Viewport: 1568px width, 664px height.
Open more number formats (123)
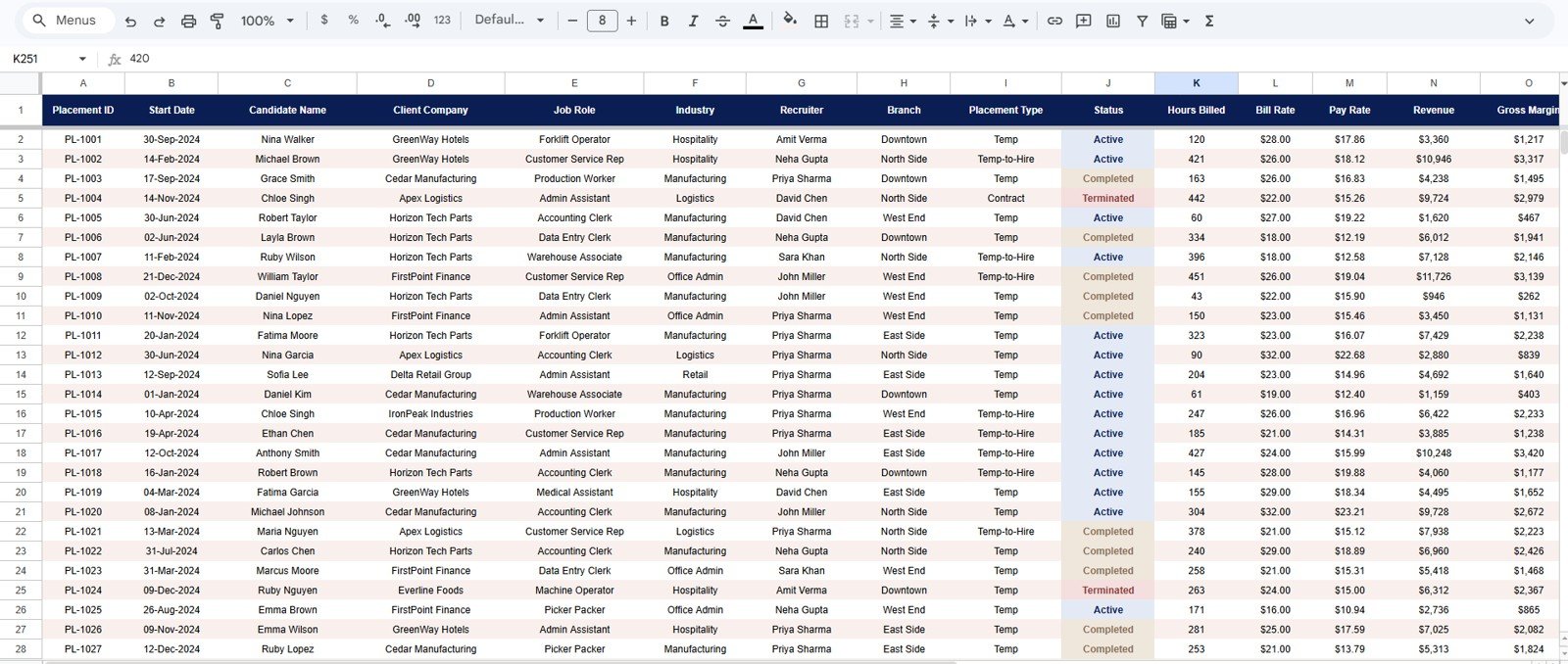442,21
